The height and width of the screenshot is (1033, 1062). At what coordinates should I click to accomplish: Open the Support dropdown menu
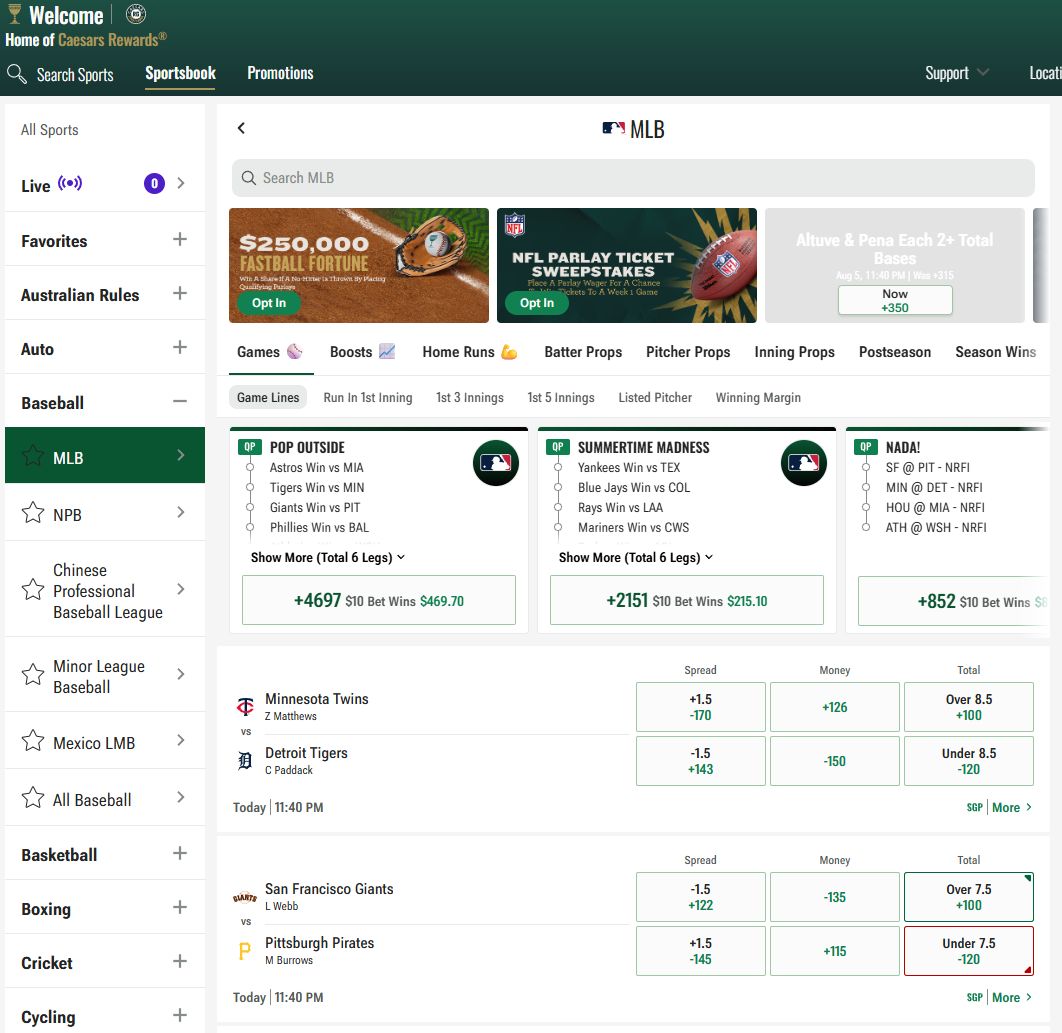(955, 73)
